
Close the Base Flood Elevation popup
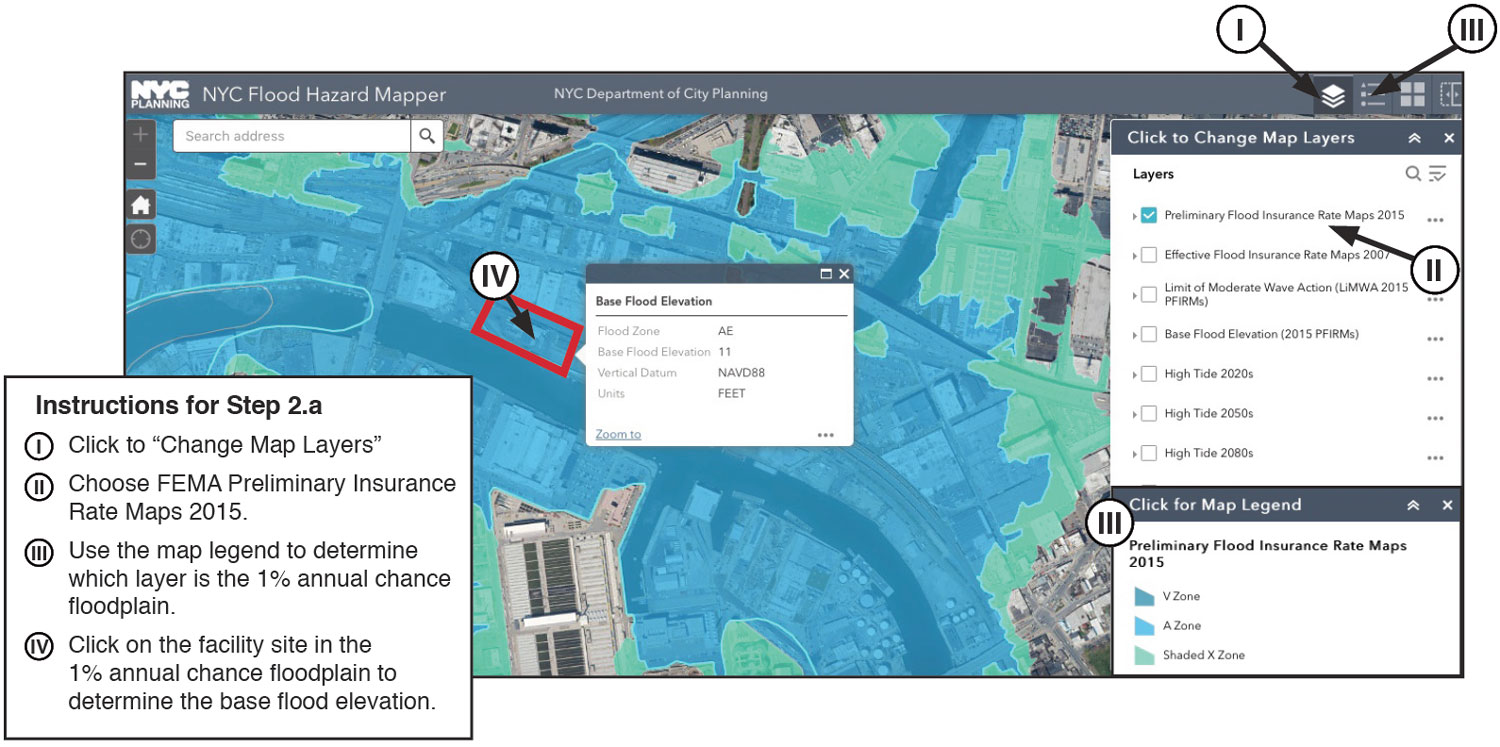(x=844, y=274)
